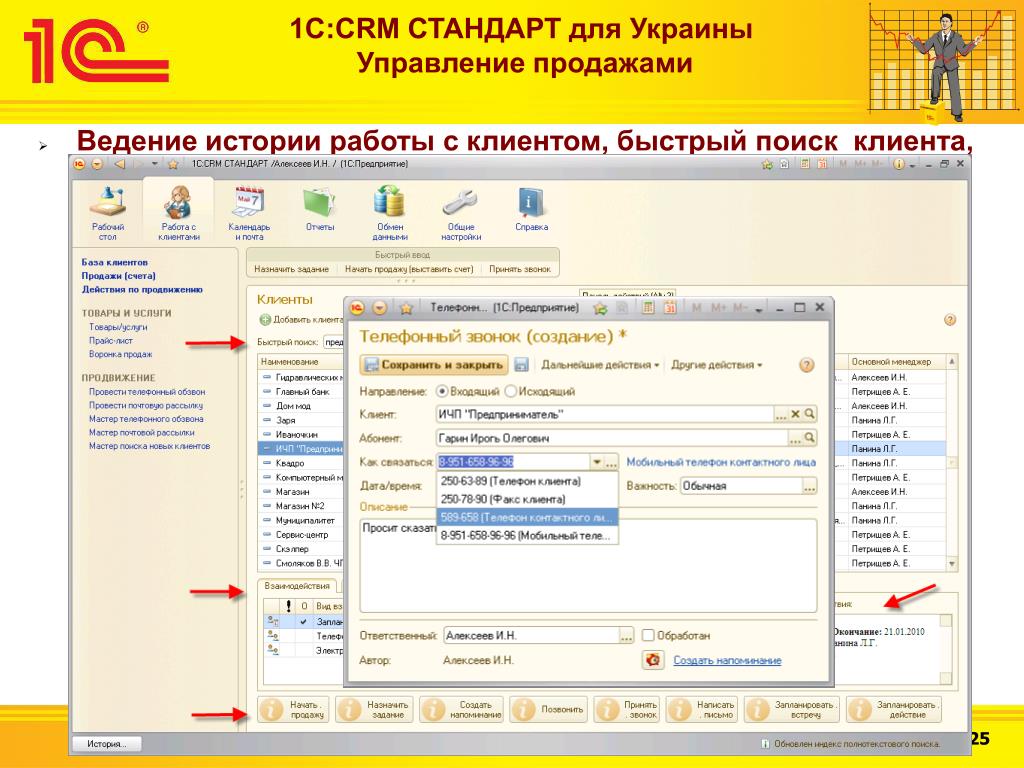Screen dimensions: 1024x768
Task: Click the История button in status bar
Action: (x=106, y=744)
